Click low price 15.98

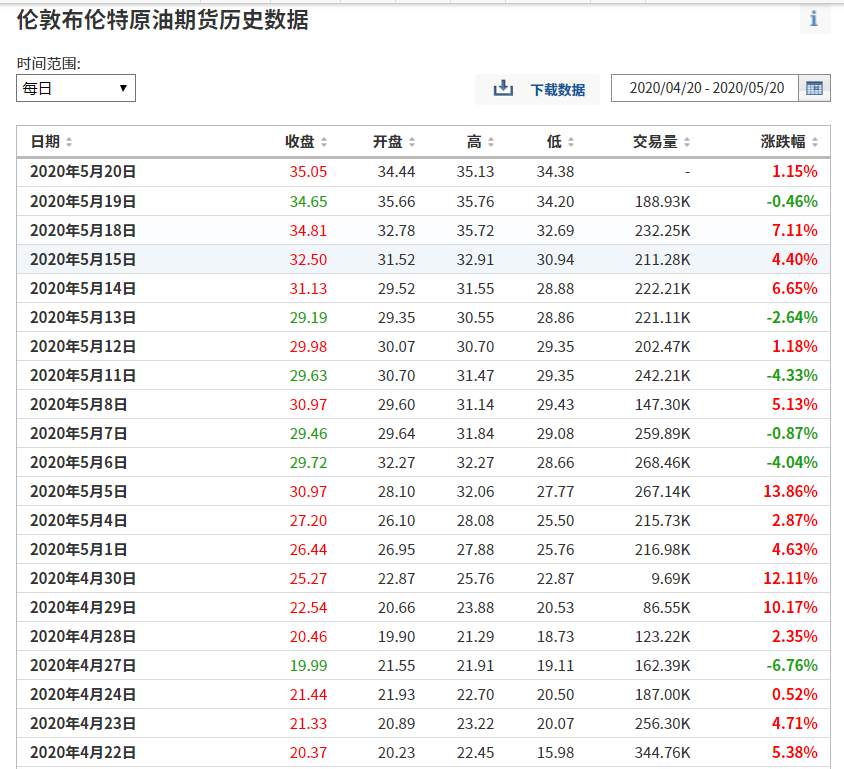point(555,753)
